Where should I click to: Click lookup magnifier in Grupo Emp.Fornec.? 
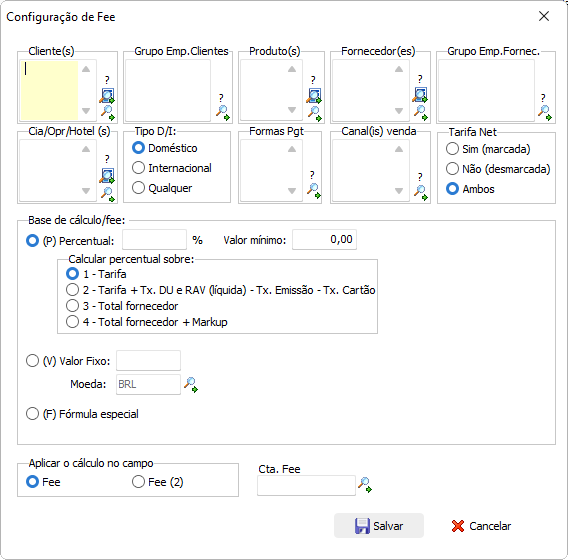pos(544,112)
